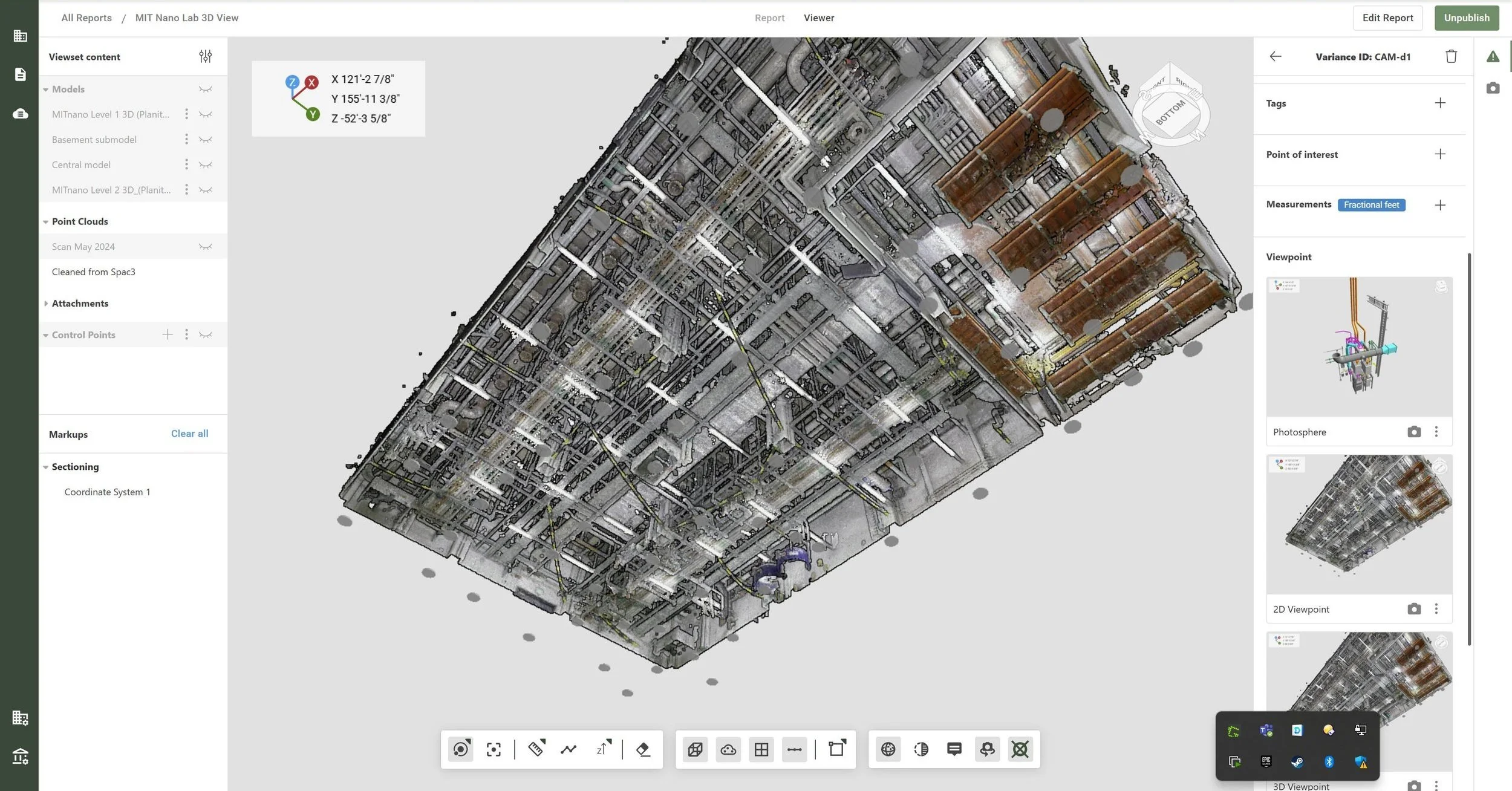This screenshot has width=1512, height=791.
Task: Click the comment markup icon
Action: pyautogui.click(x=954, y=749)
